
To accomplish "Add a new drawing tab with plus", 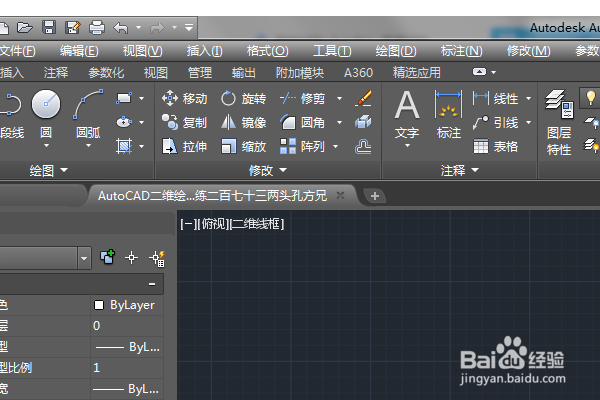I will tap(375, 196).
